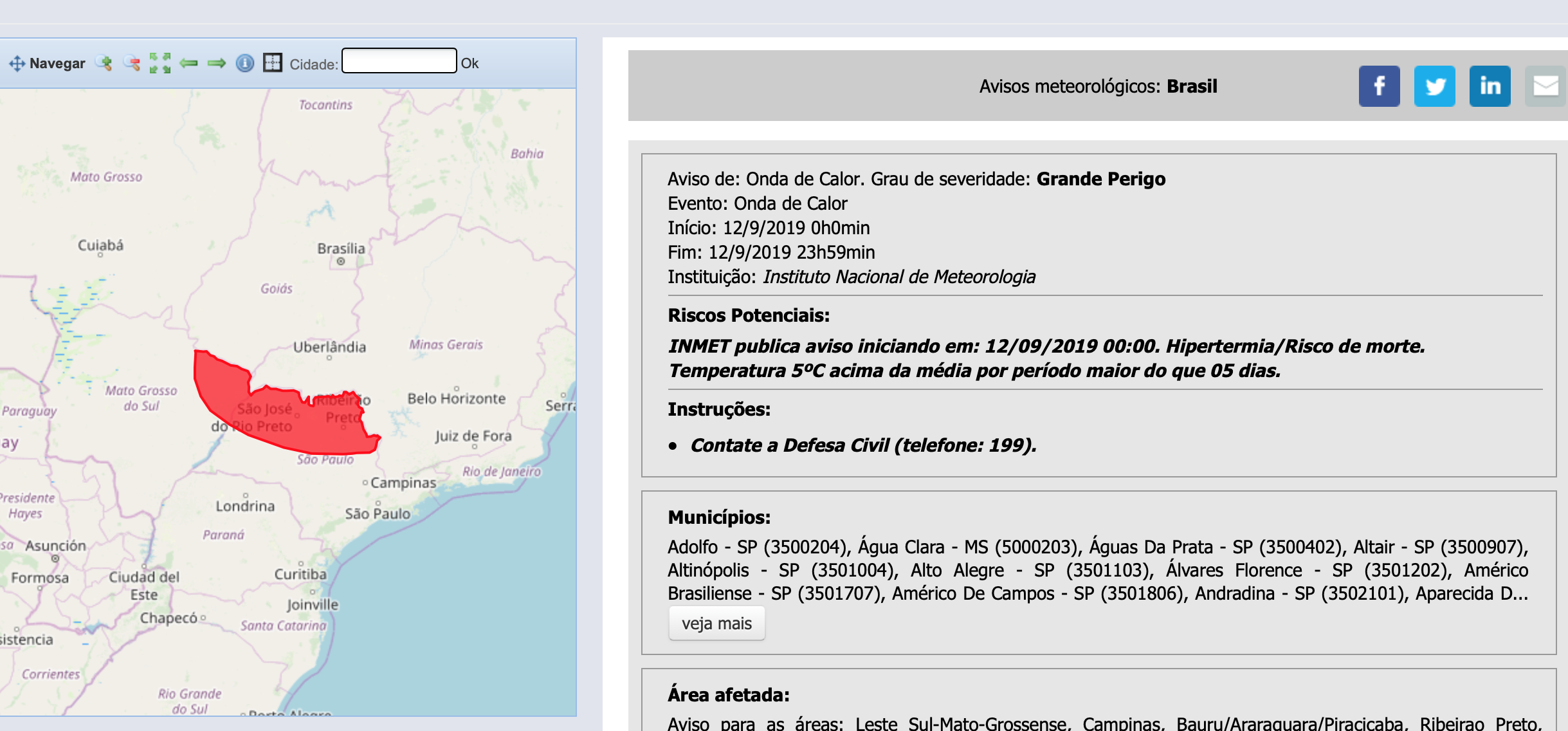Select the Navegar pan tool

(46, 63)
